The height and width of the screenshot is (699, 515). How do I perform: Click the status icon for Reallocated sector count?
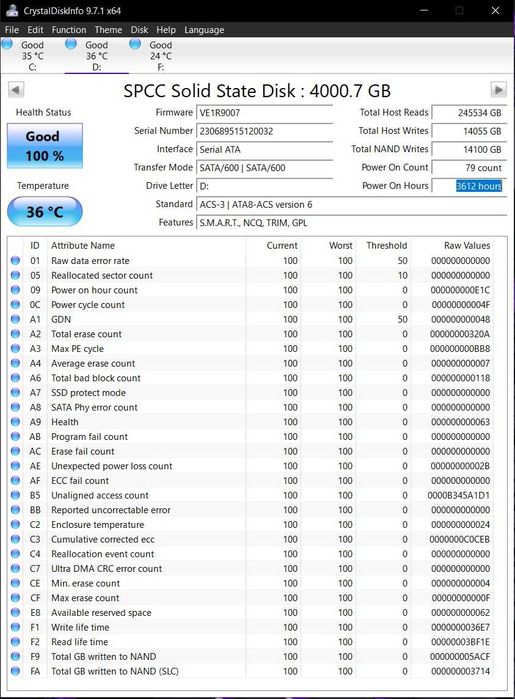[15, 275]
